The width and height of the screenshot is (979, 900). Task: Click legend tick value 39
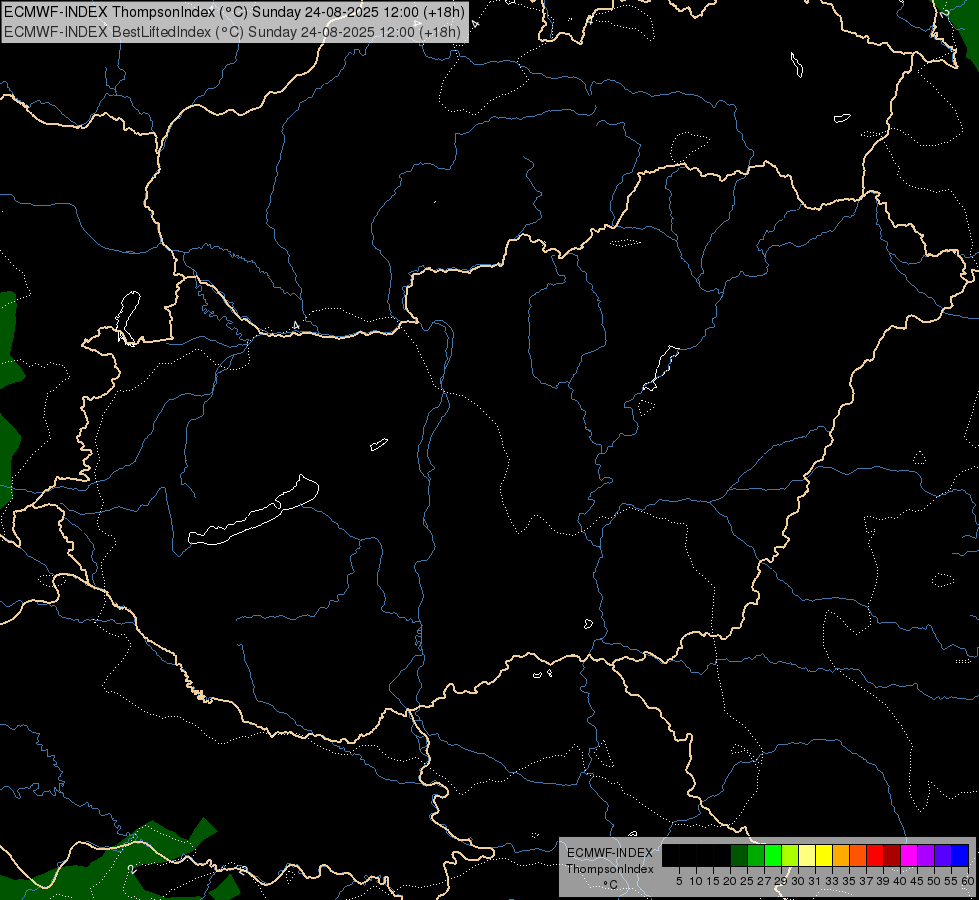click(x=882, y=881)
